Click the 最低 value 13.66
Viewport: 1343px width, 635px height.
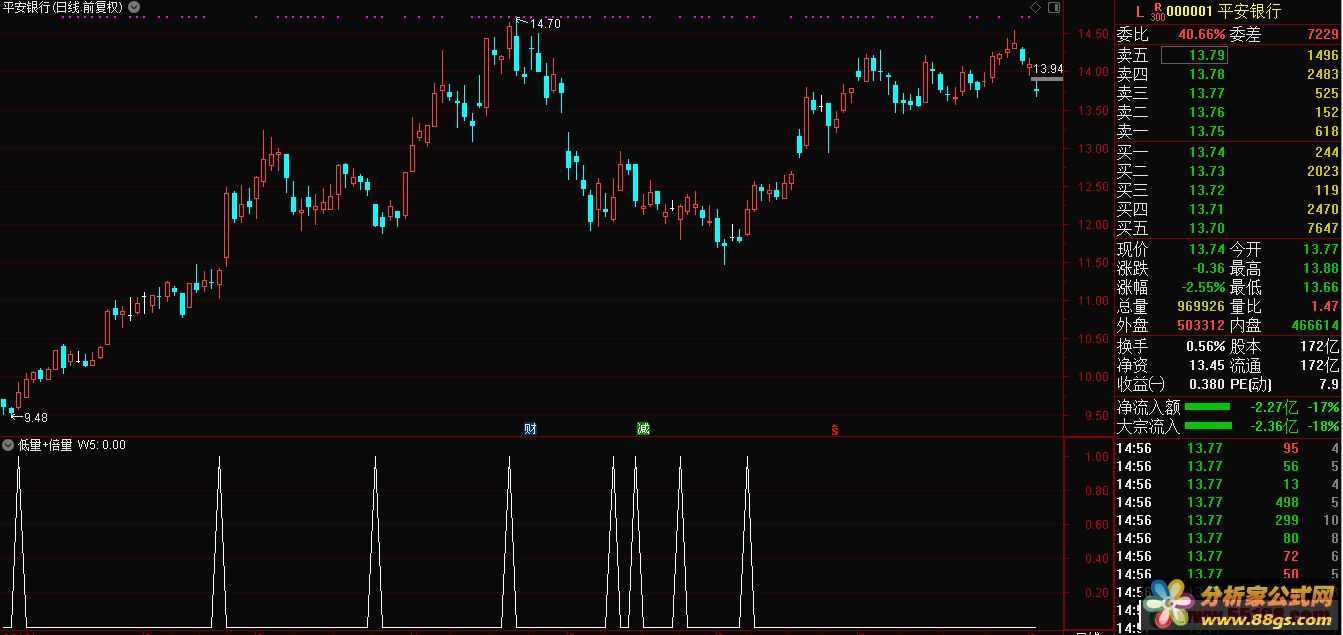(1321, 287)
